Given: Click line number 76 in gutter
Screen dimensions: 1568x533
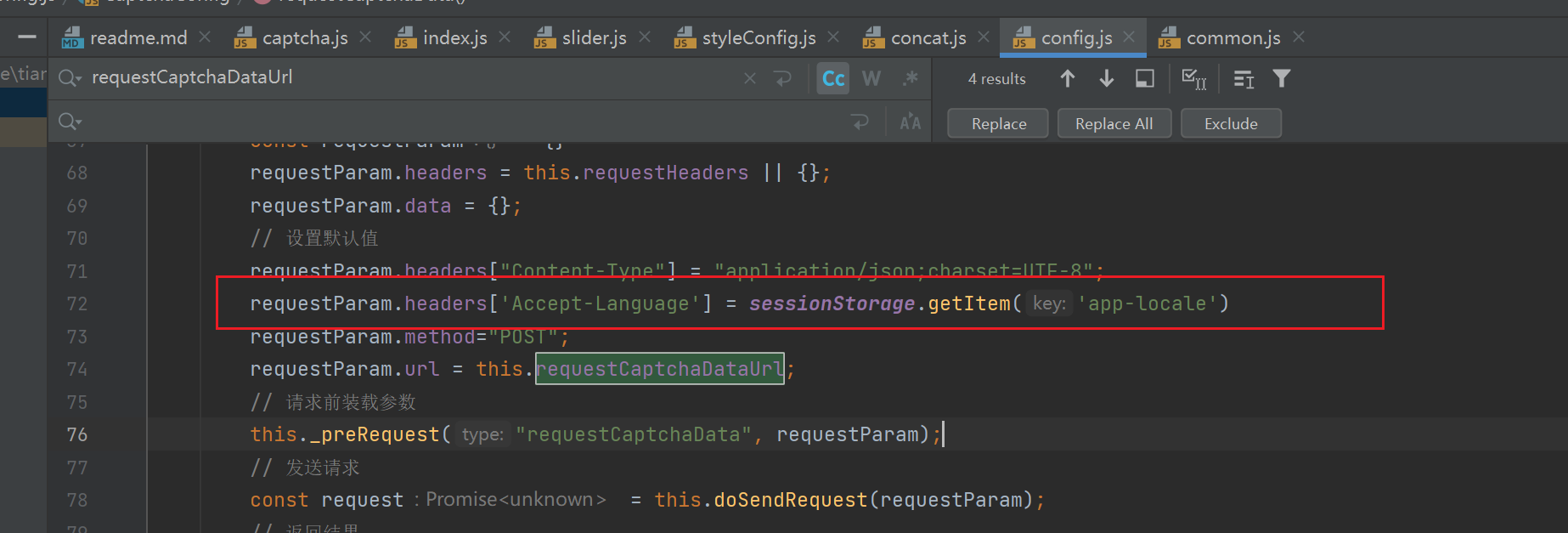Looking at the screenshot, I should coord(77,435).
